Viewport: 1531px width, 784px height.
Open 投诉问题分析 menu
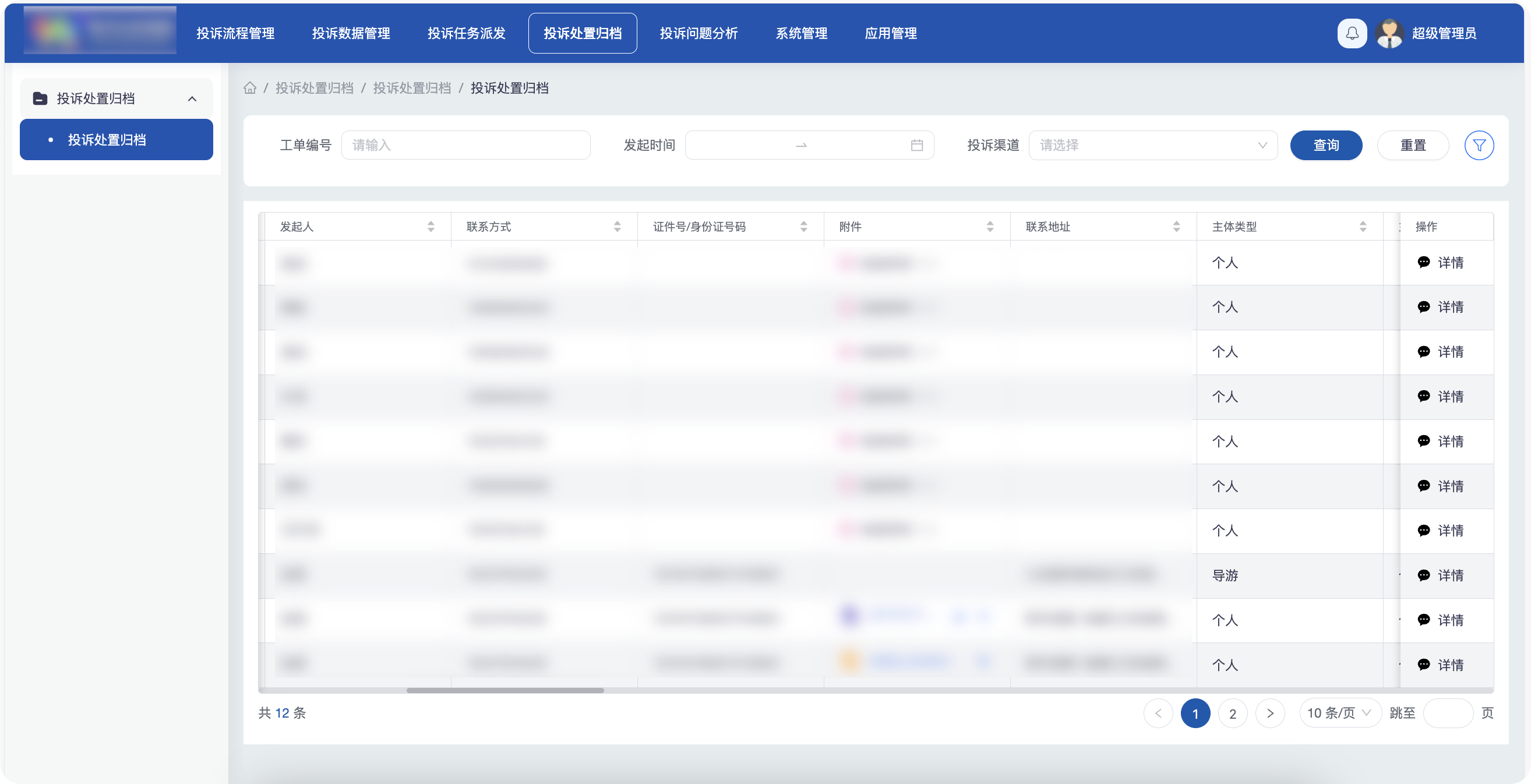[699, 33]
